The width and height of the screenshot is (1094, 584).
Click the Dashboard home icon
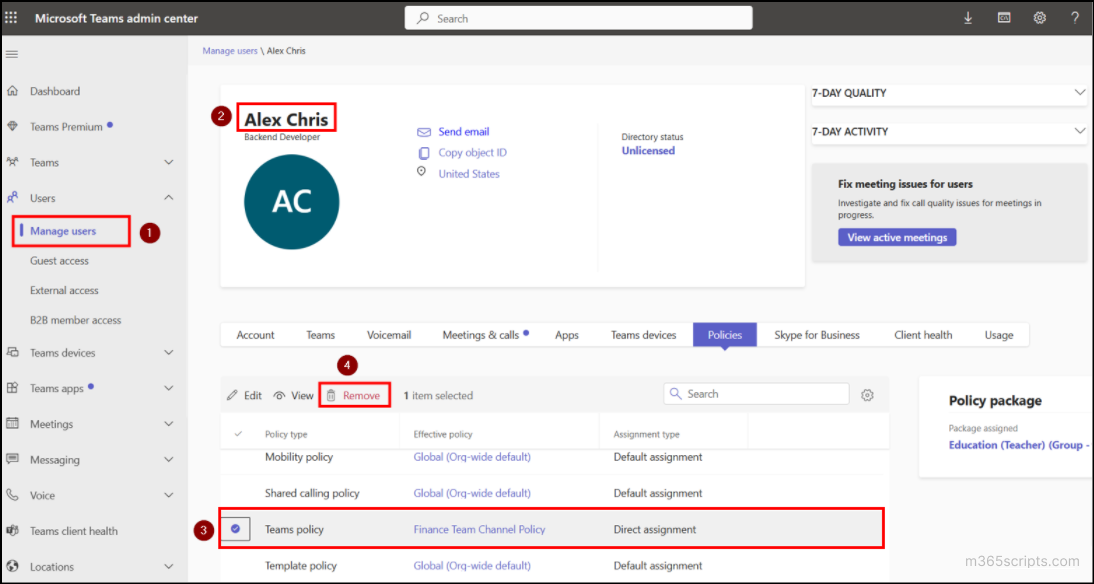(x=12, y=91)
